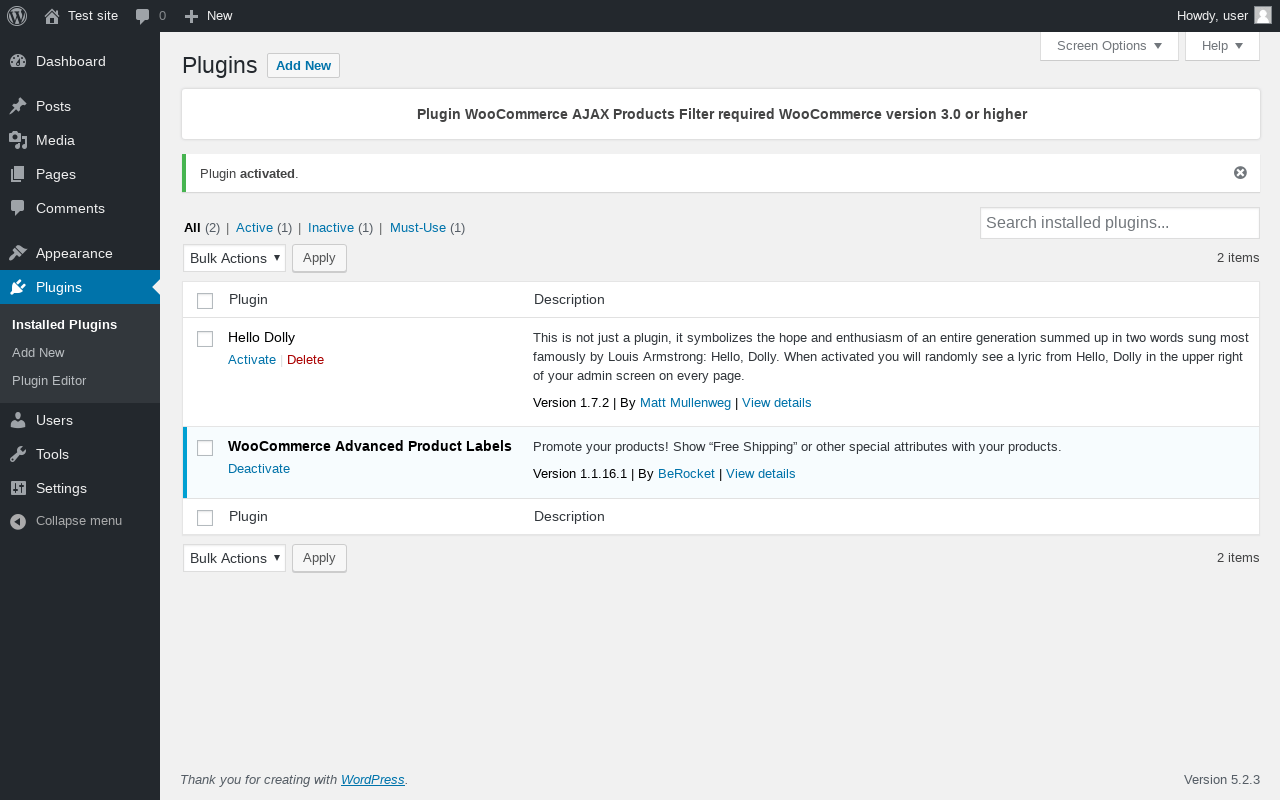
Task: Click the Search installed plugins field
Action: pos(1119,223)
